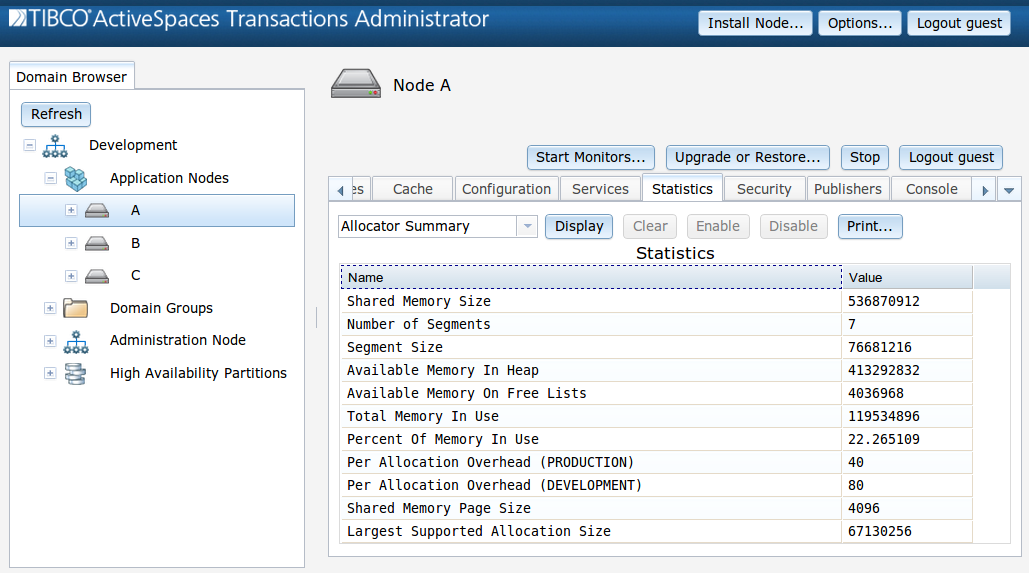Viewport: 1029px width, 573px height.
Task: Click the Application Nodes cubes icon
Action: tap(75, 179)
